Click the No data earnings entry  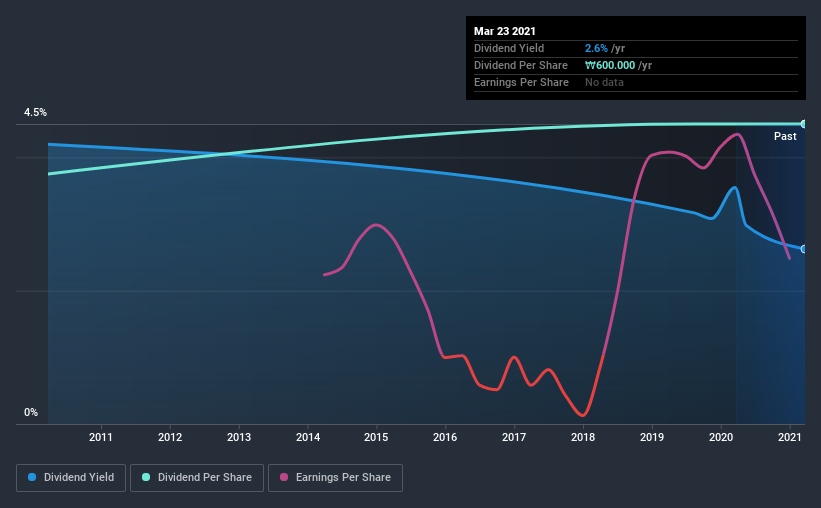[x=604, y=82]
